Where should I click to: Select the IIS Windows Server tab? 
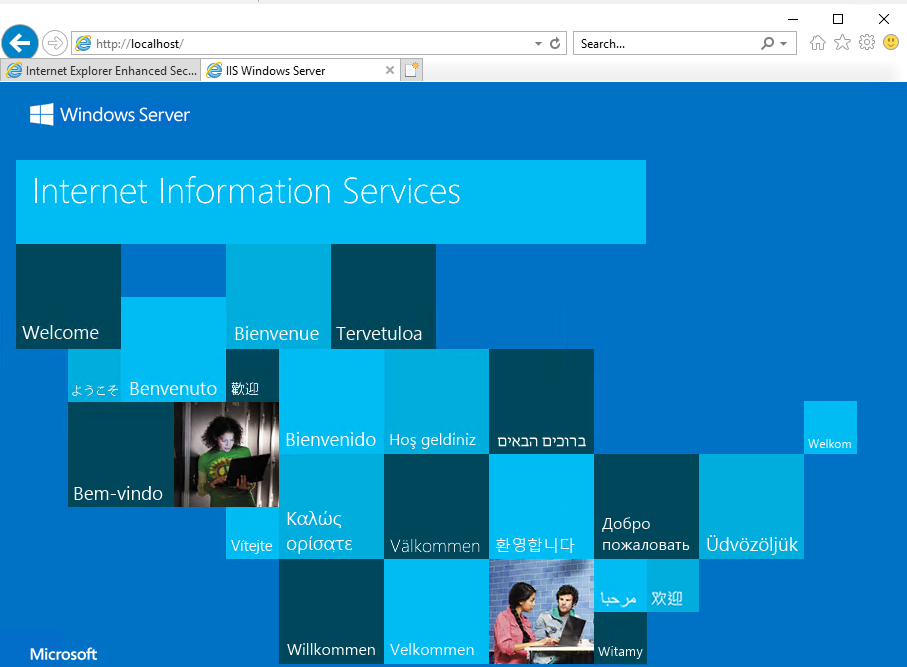point(300,71)
